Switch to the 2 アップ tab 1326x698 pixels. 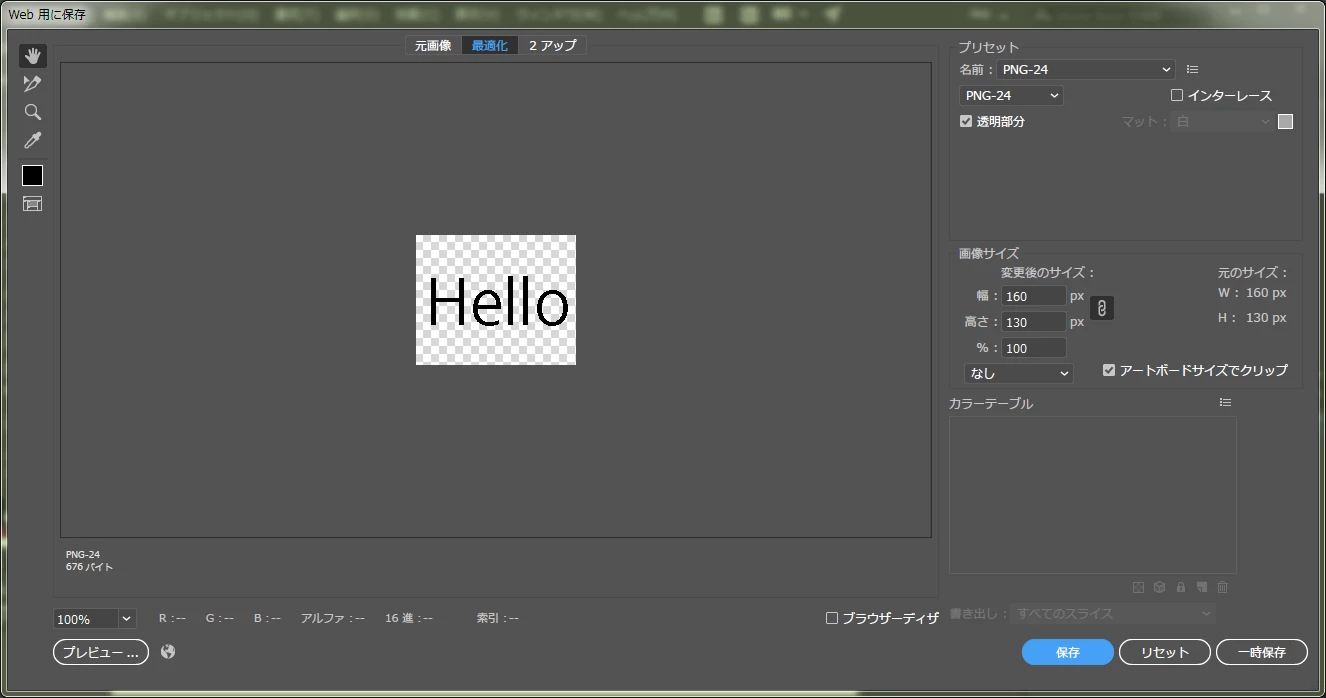[x=553, y=46]
